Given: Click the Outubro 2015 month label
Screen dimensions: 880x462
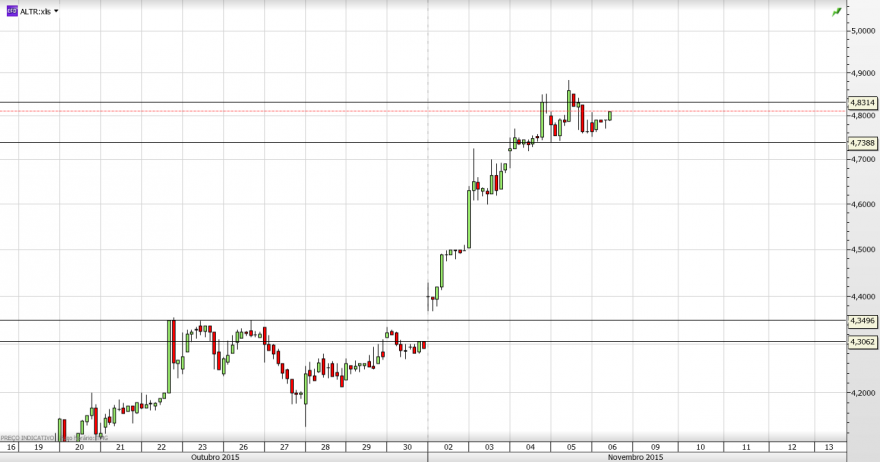Looking at the screenshot, I should (x=215, y=458).
